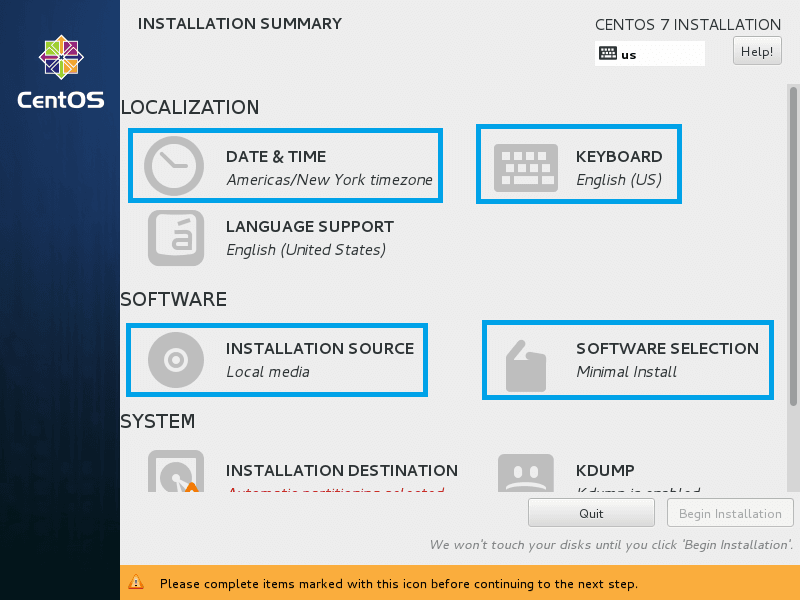Open INSTALLATION DESTINATION label

(342, 470)
